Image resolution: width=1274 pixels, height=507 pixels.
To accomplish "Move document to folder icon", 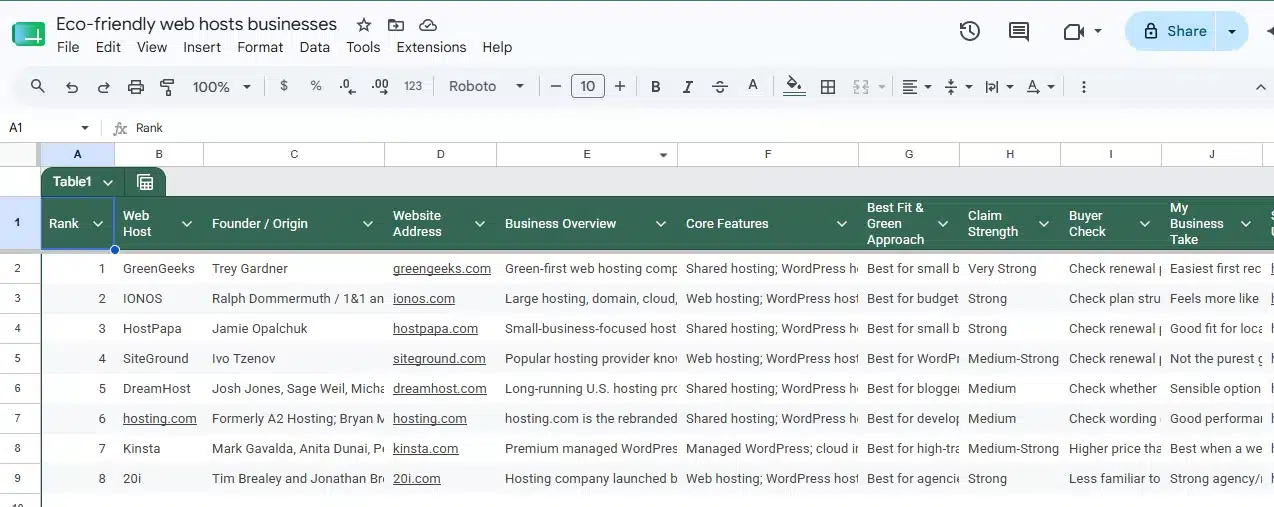I will point(396,25).
